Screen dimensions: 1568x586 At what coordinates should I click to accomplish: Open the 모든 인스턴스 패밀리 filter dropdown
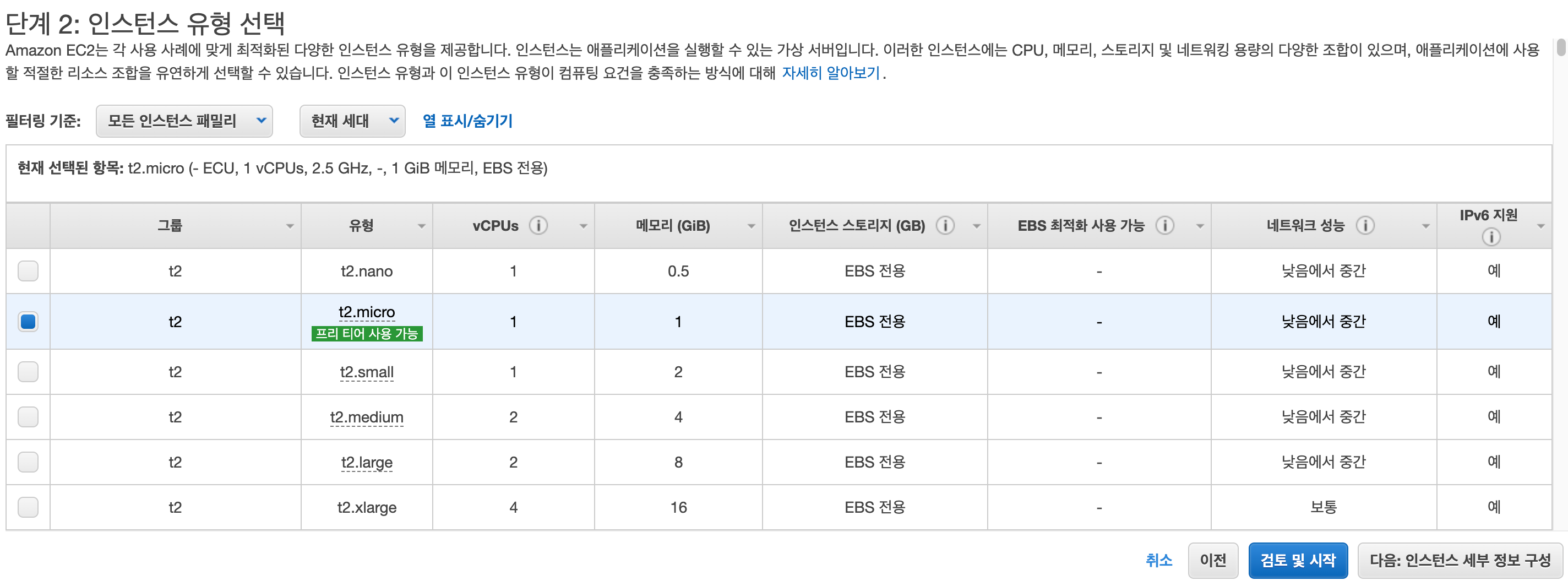[x=184, y=121]
